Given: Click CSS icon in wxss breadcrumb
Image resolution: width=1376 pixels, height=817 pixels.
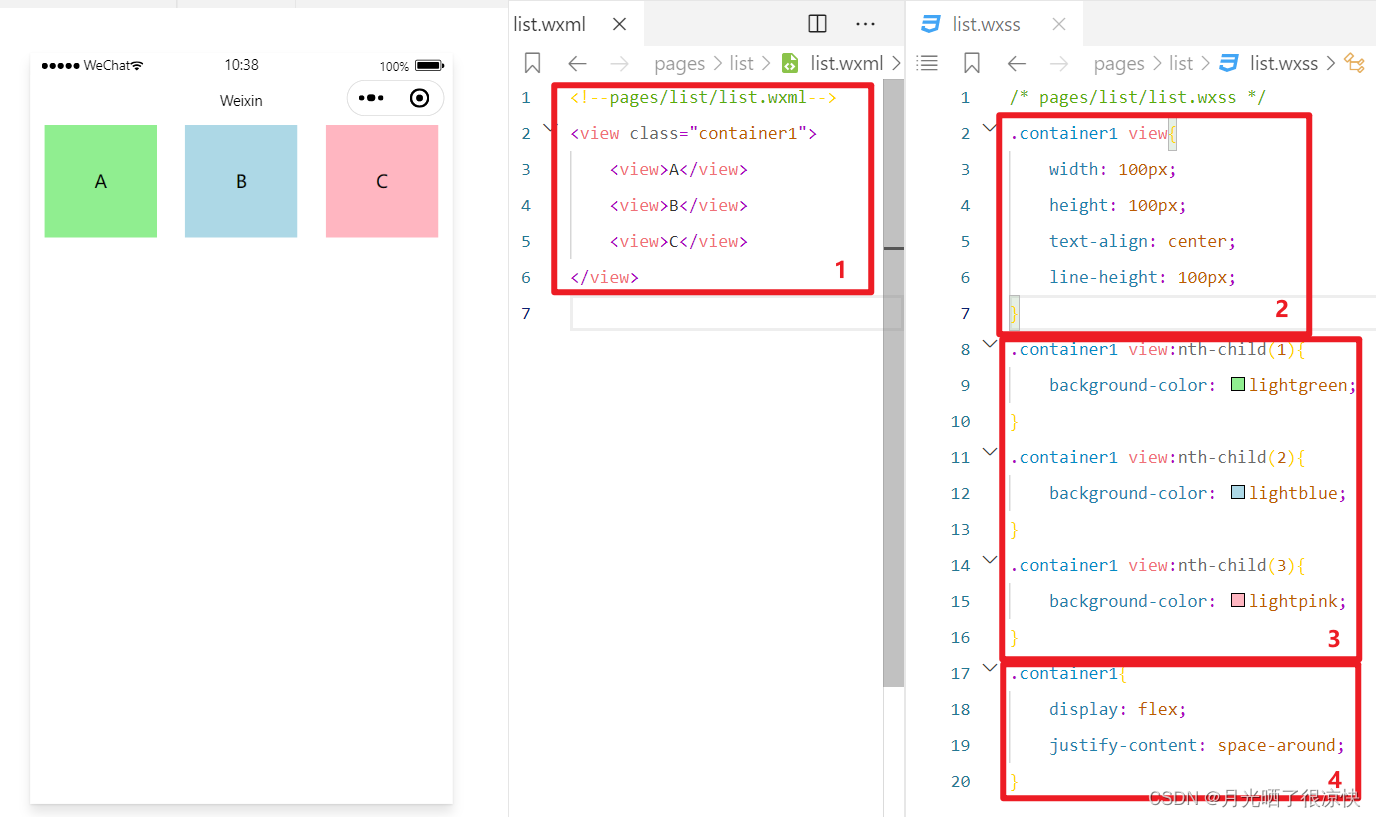Looking at the screenshot, I should click(1229, 64).
